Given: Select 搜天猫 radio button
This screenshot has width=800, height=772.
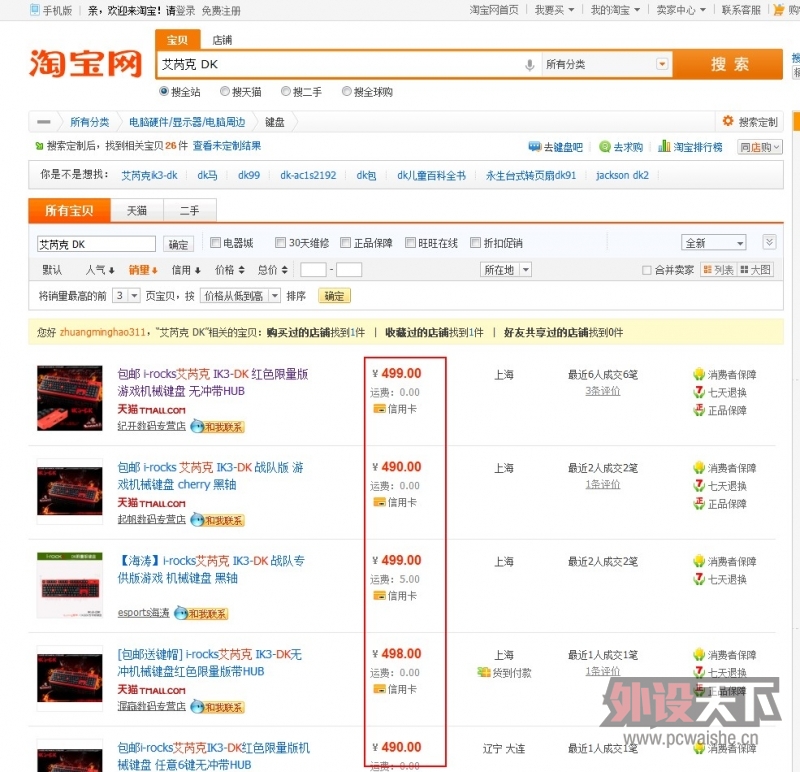Looking at the screenshot, I should [224, 91].
